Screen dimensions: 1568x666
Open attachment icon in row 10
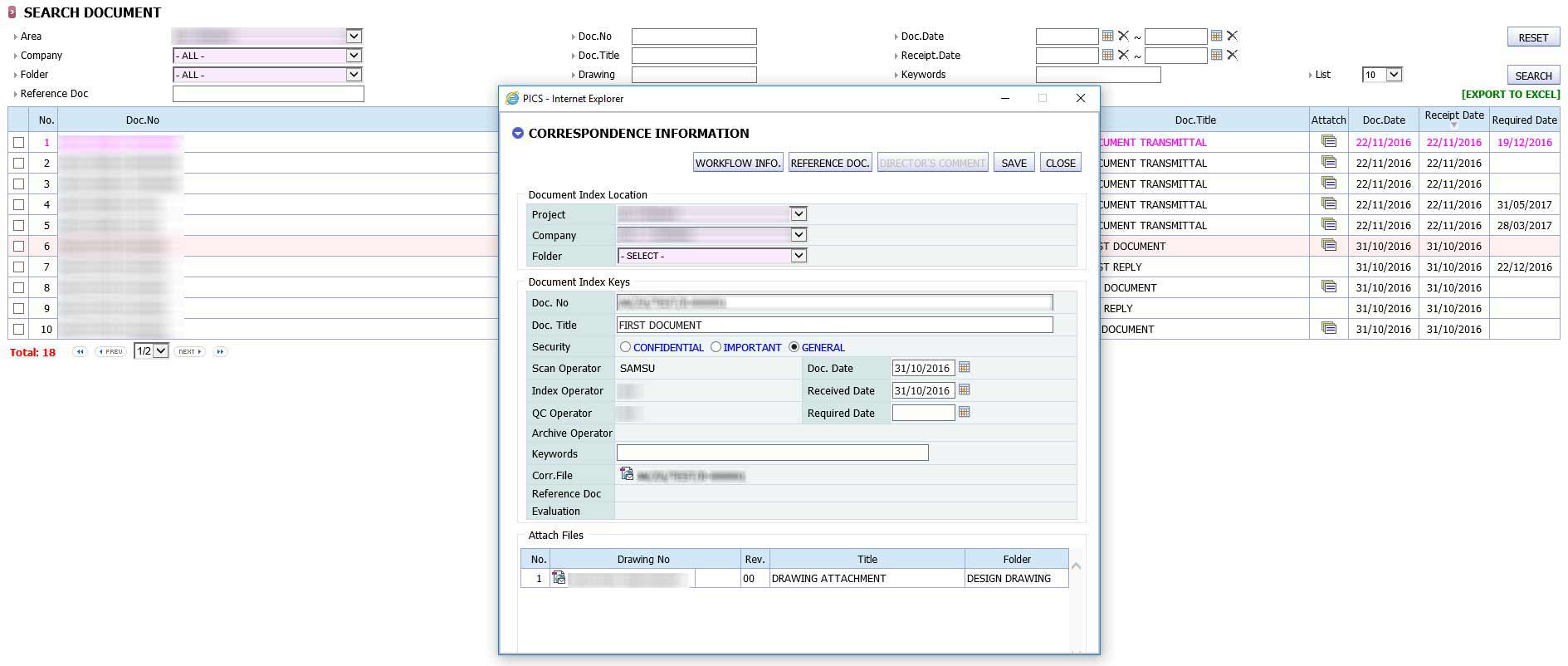pos(1329,328)
